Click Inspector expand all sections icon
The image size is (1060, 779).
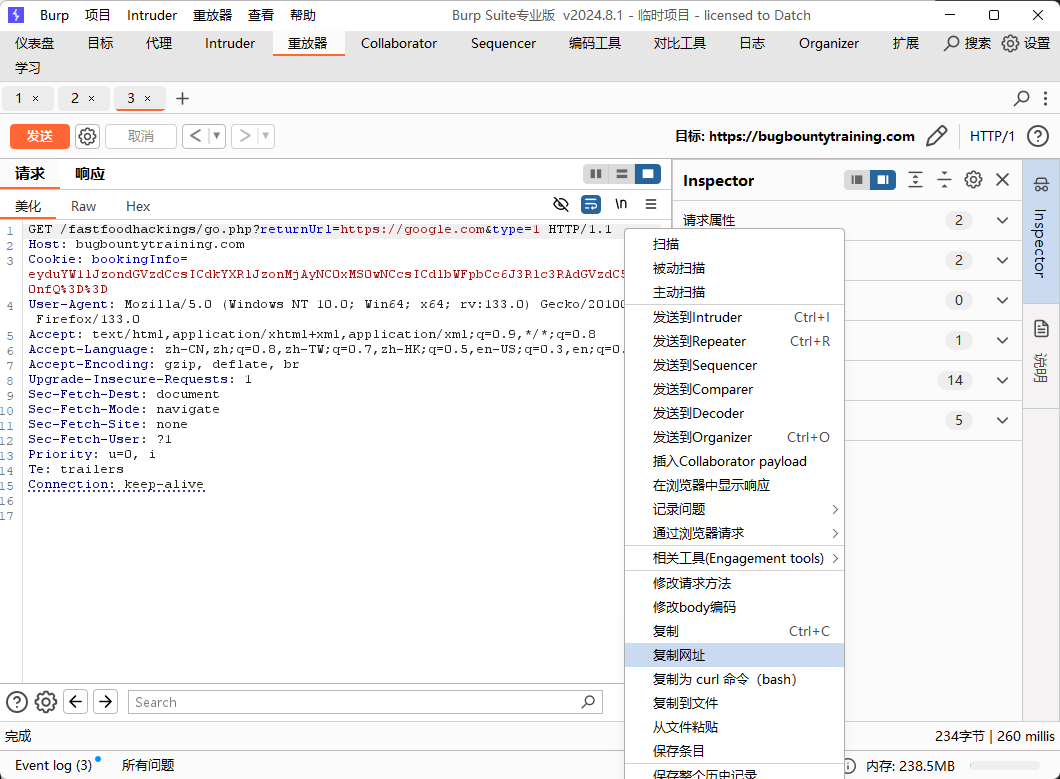915,180
